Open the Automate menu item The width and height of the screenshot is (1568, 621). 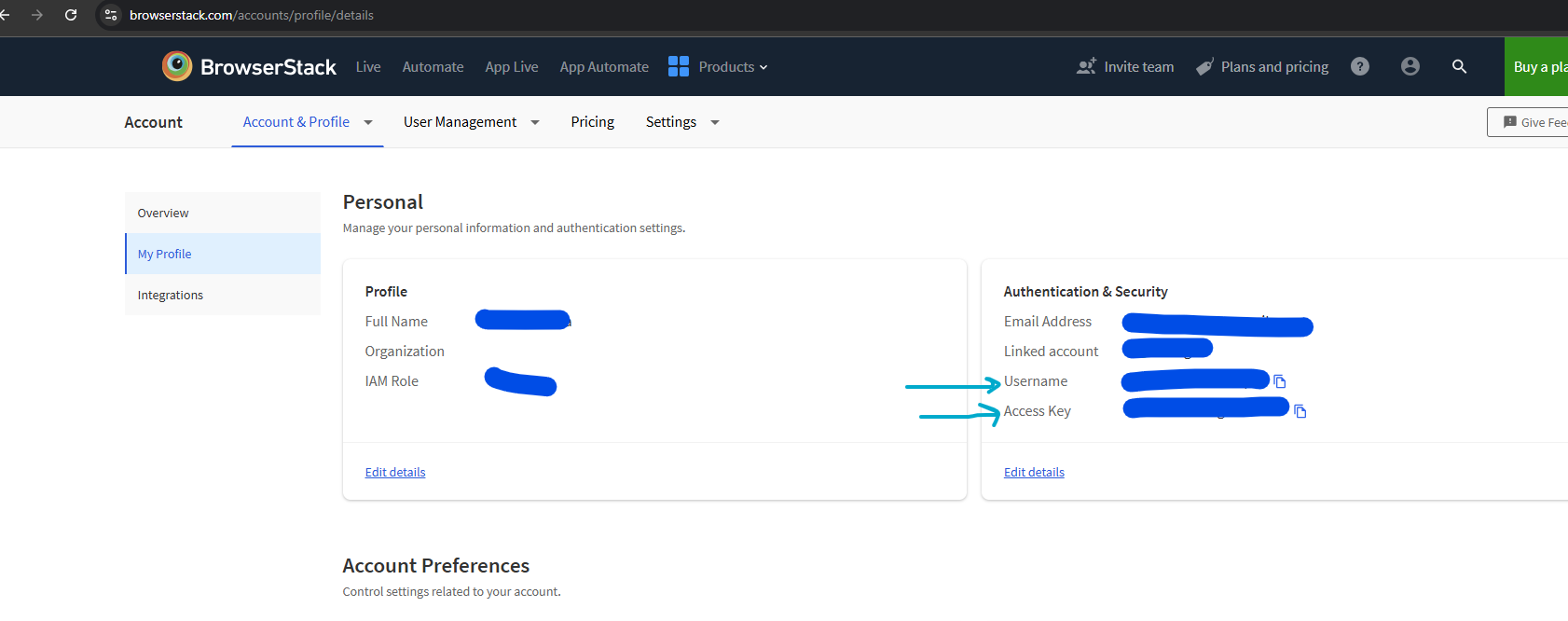coord(433,66)
